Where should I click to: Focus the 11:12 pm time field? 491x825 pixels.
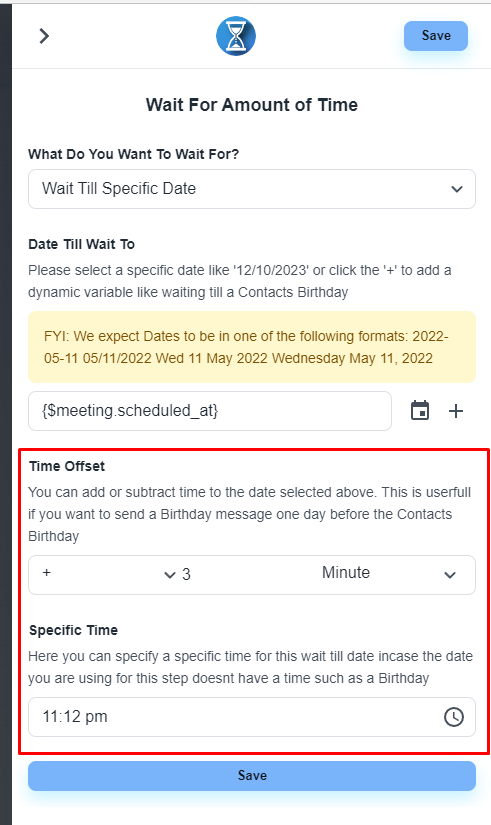tap(252, 717)
